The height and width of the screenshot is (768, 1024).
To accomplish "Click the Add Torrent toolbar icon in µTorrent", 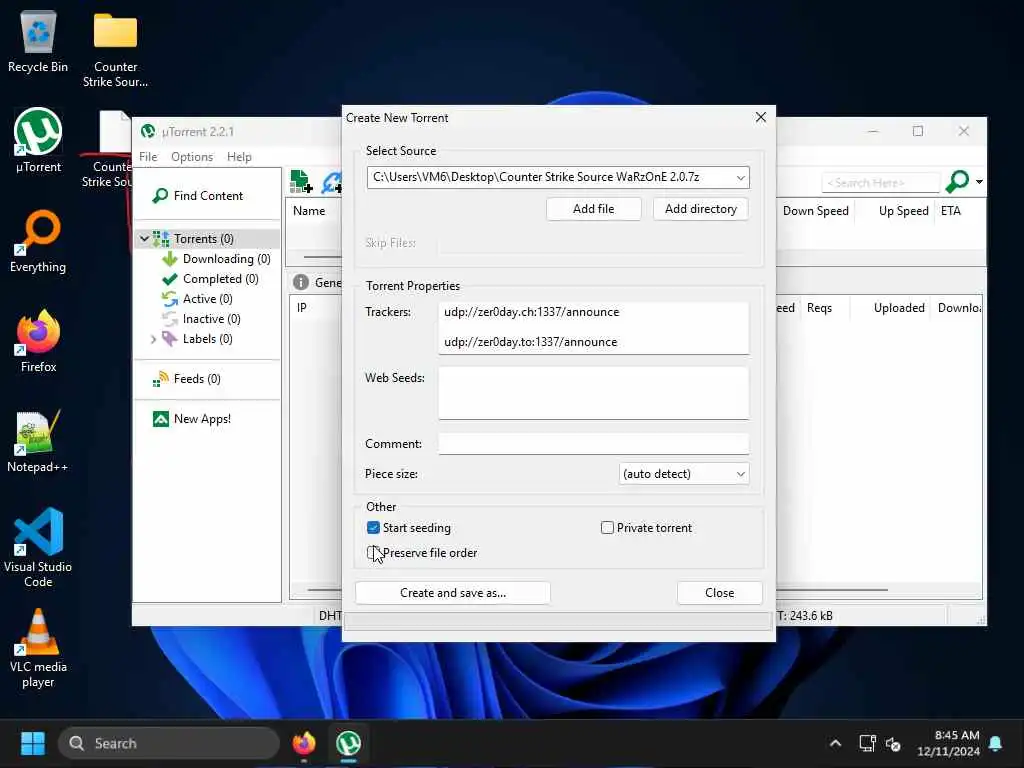I will (x=301, y=182).
